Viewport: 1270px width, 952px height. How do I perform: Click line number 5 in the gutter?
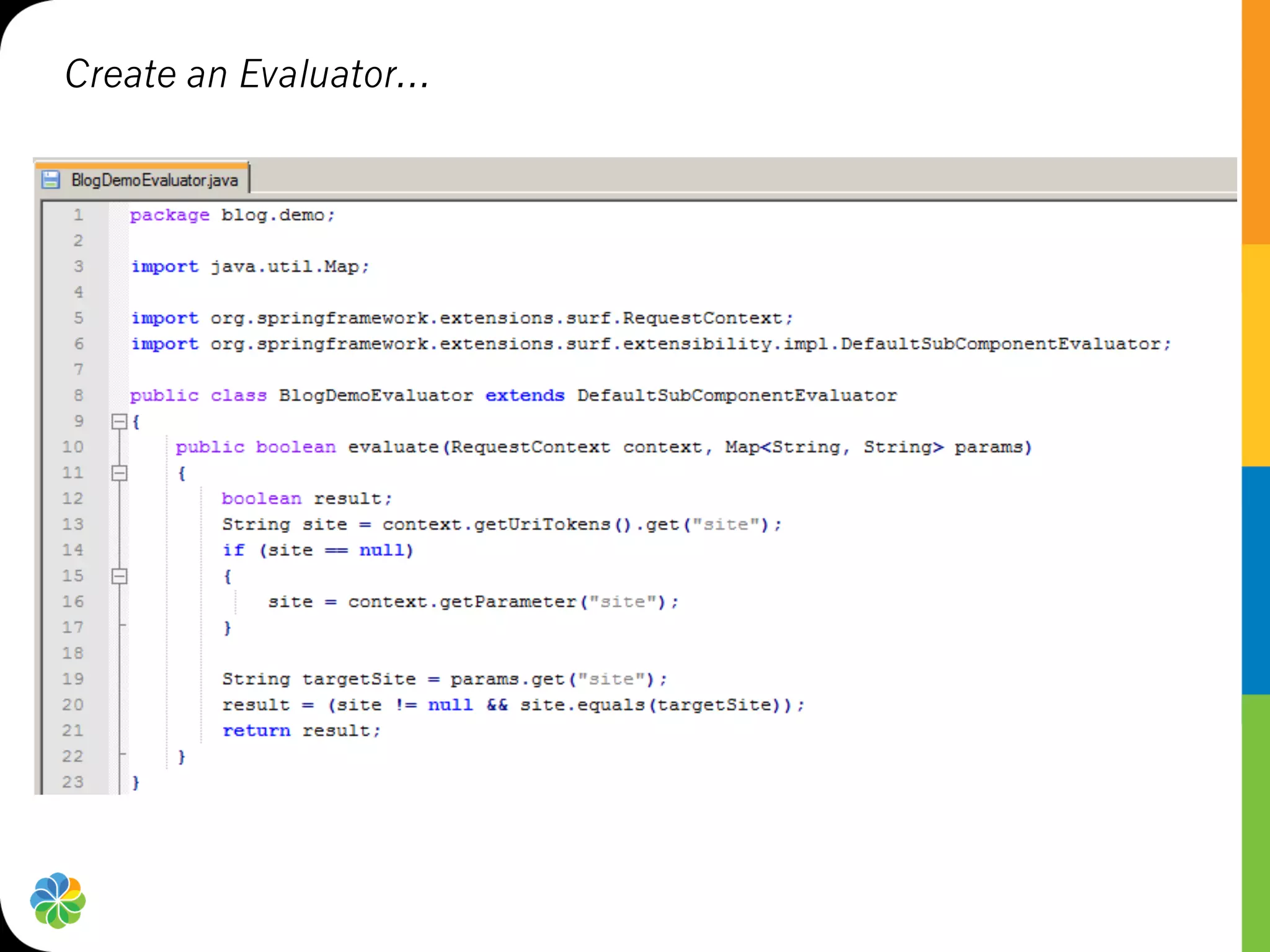[78, 318]
